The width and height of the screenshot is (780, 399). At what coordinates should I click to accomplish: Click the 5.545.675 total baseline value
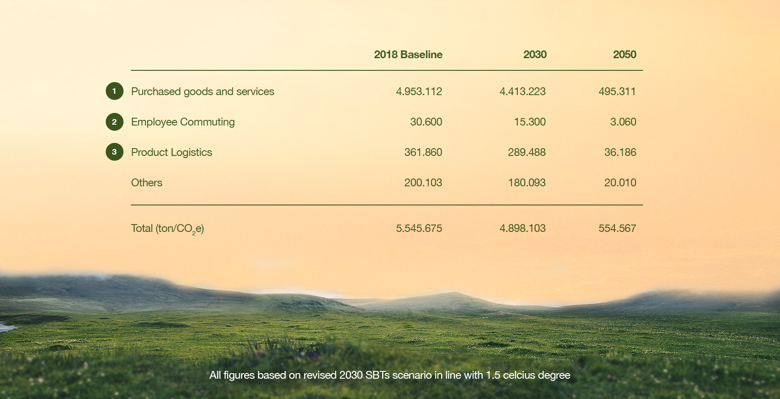419,228
